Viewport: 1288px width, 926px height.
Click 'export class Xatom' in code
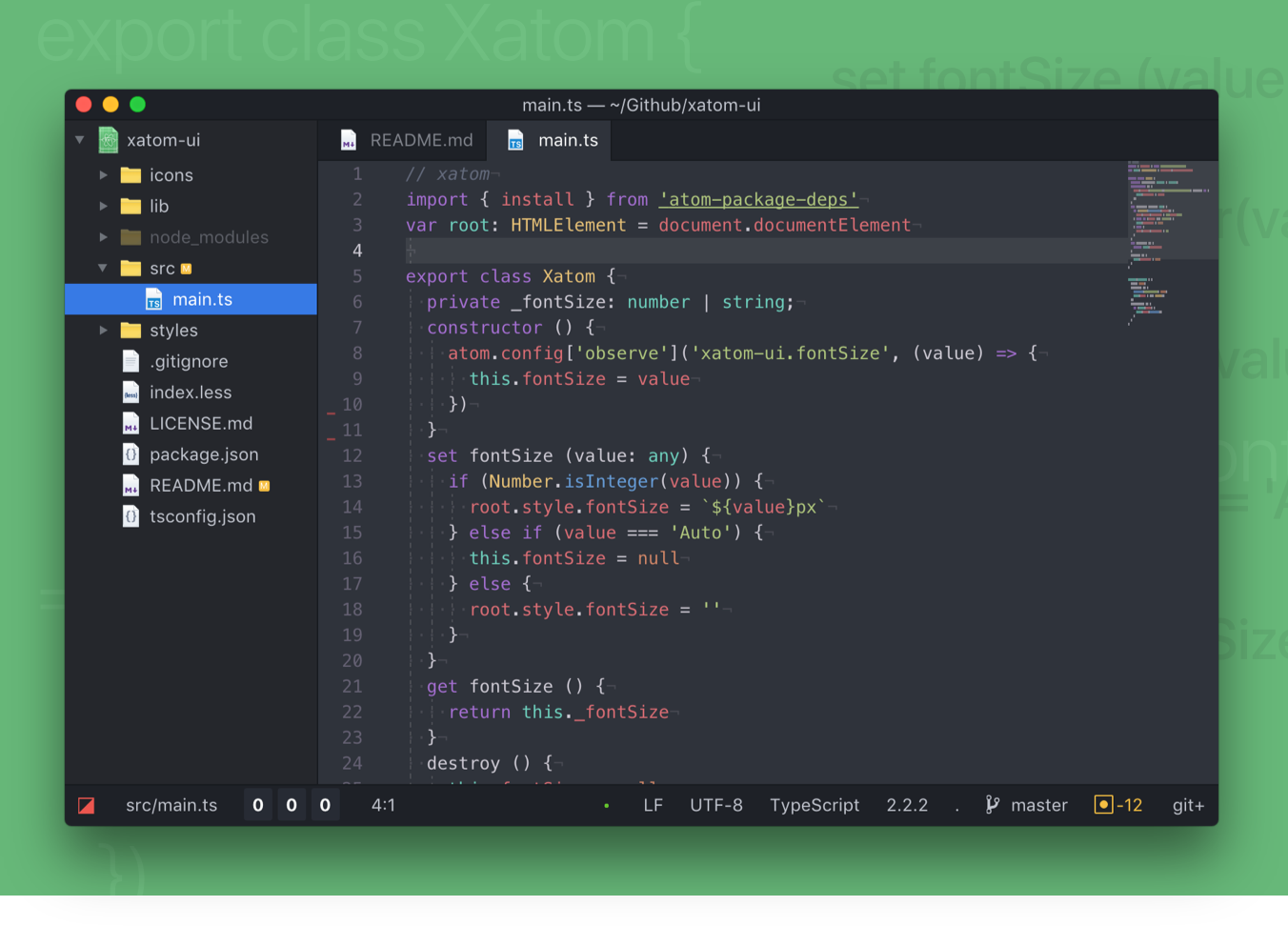click(x=500, y=276)
